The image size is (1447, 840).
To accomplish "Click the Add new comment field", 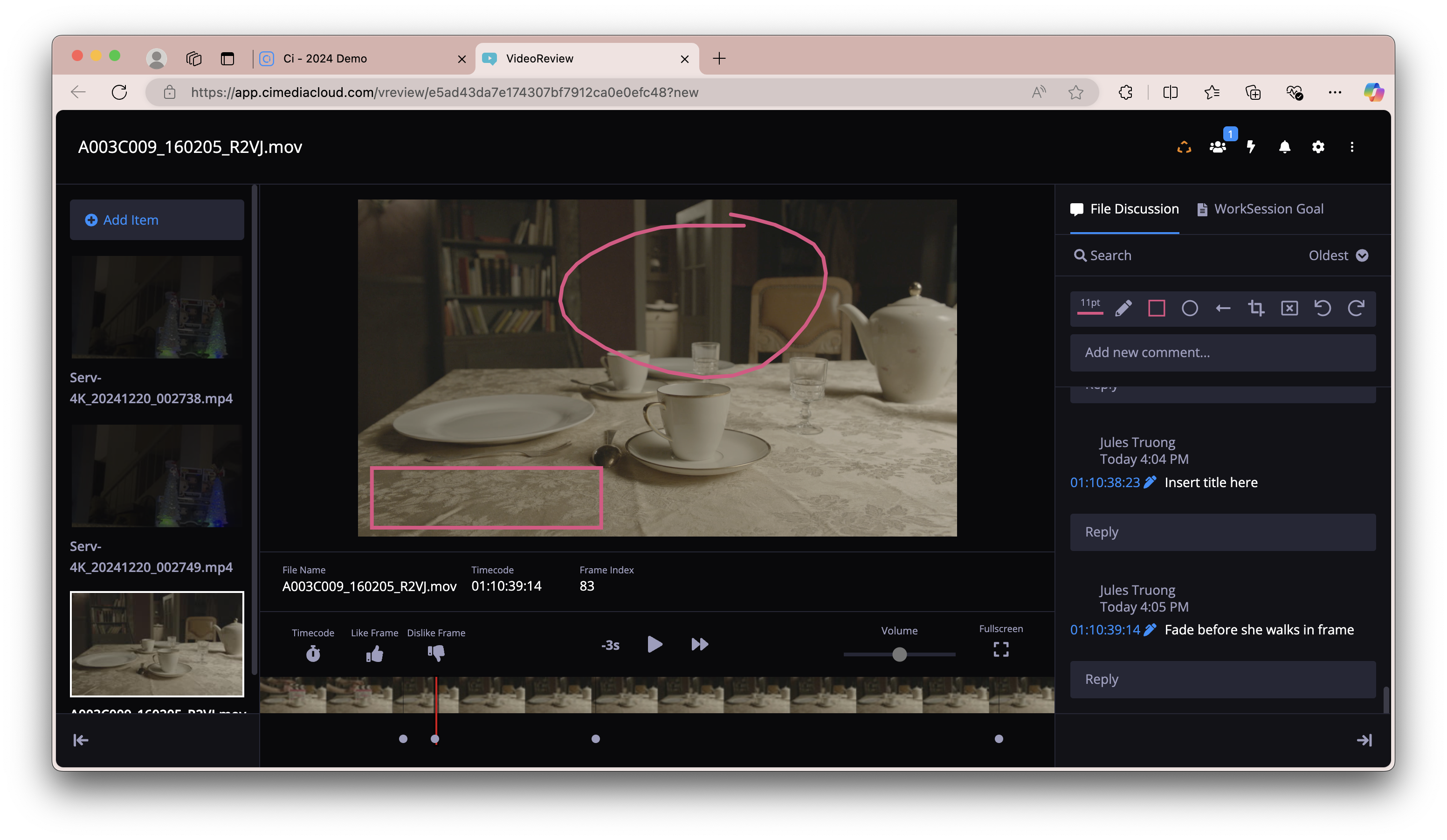I will pos(1222,352).
